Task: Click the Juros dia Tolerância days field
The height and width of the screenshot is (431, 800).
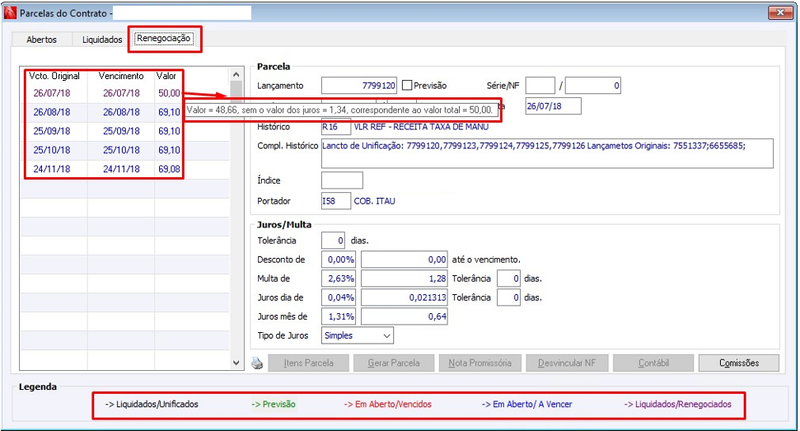Action: click(509, 297)
